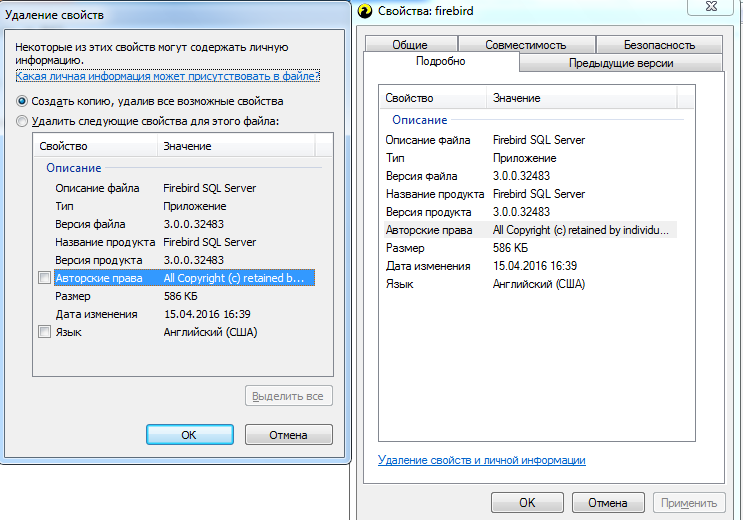Click 'Отмена' in the firebird Properties window

(608, 502)
